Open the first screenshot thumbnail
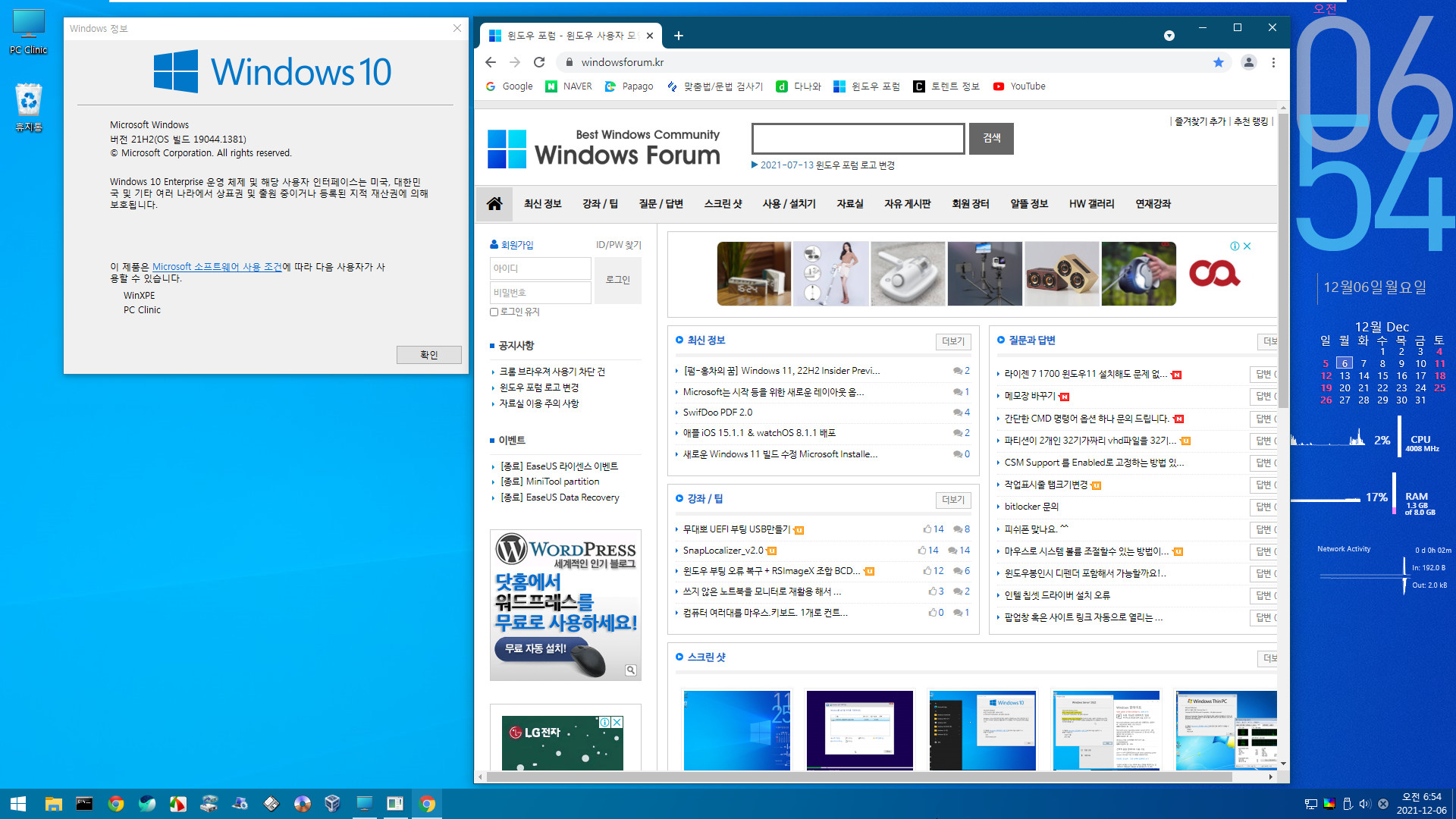Image resolution: width=1456 pixels, height=819 pixels. 736,730
